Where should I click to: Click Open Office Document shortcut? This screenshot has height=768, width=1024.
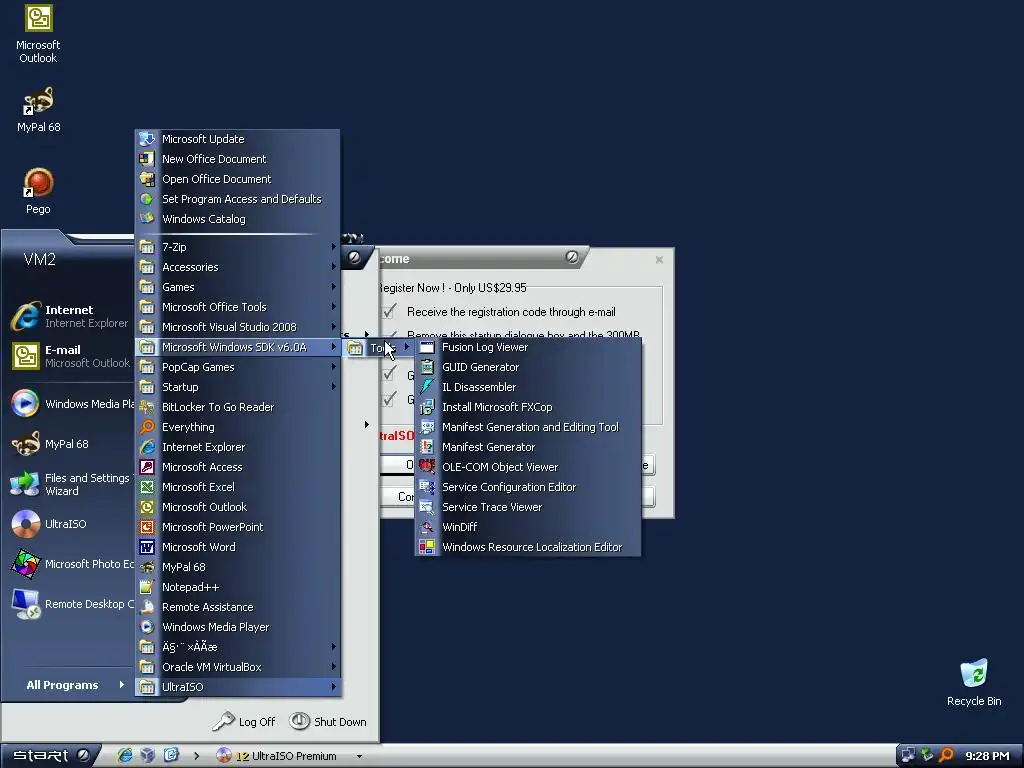coord(238,179)
